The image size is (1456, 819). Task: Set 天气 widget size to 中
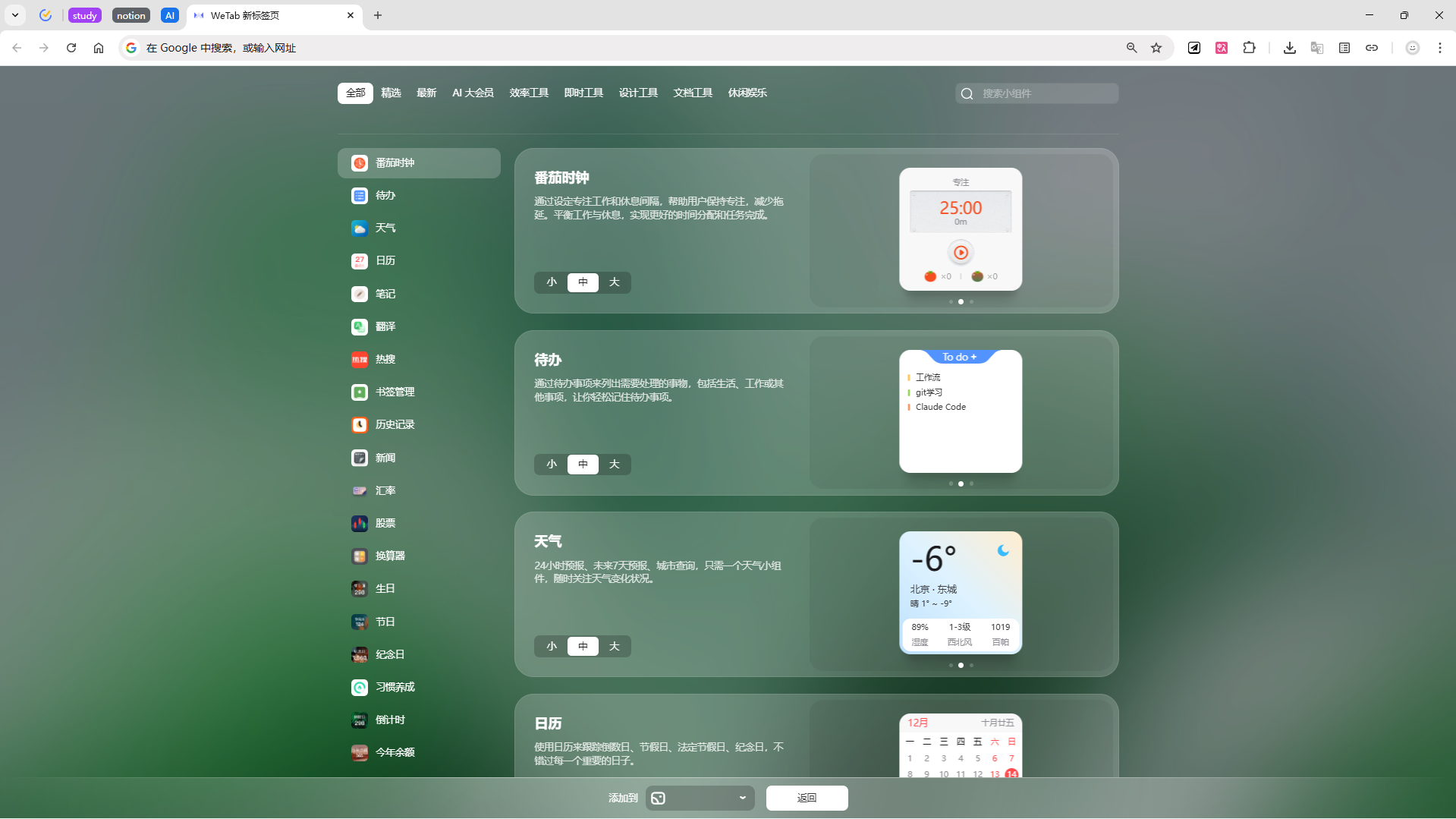(x=583, y=647)
